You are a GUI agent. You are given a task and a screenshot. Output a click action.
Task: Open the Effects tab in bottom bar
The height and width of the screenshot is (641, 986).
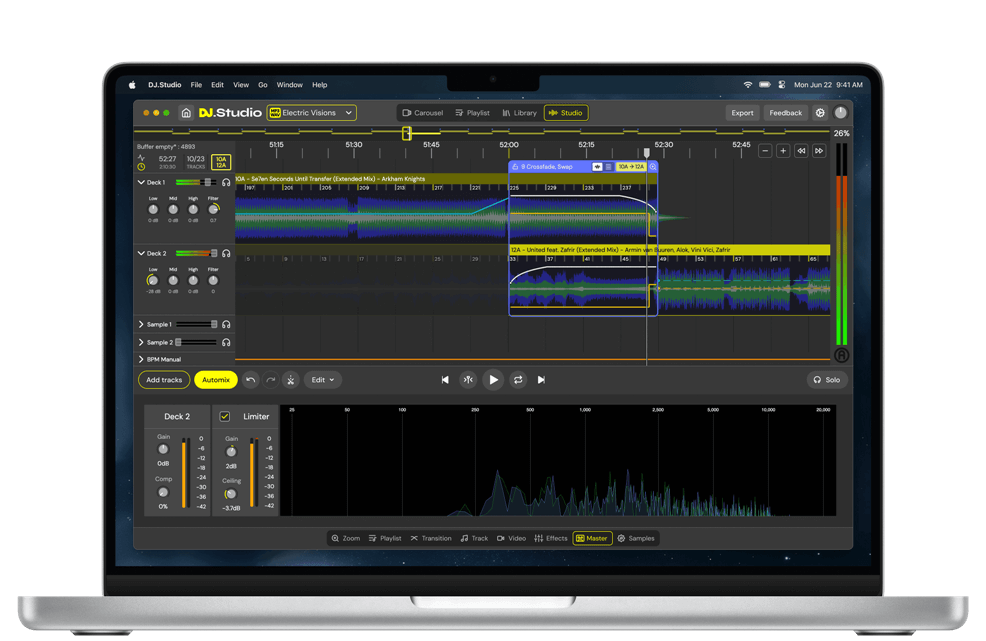tap(551, 538)
